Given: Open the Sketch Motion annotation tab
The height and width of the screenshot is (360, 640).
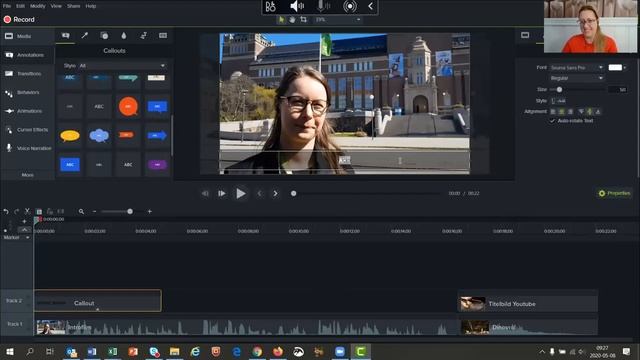Looking at the screenshot, I should click(143, 36).
